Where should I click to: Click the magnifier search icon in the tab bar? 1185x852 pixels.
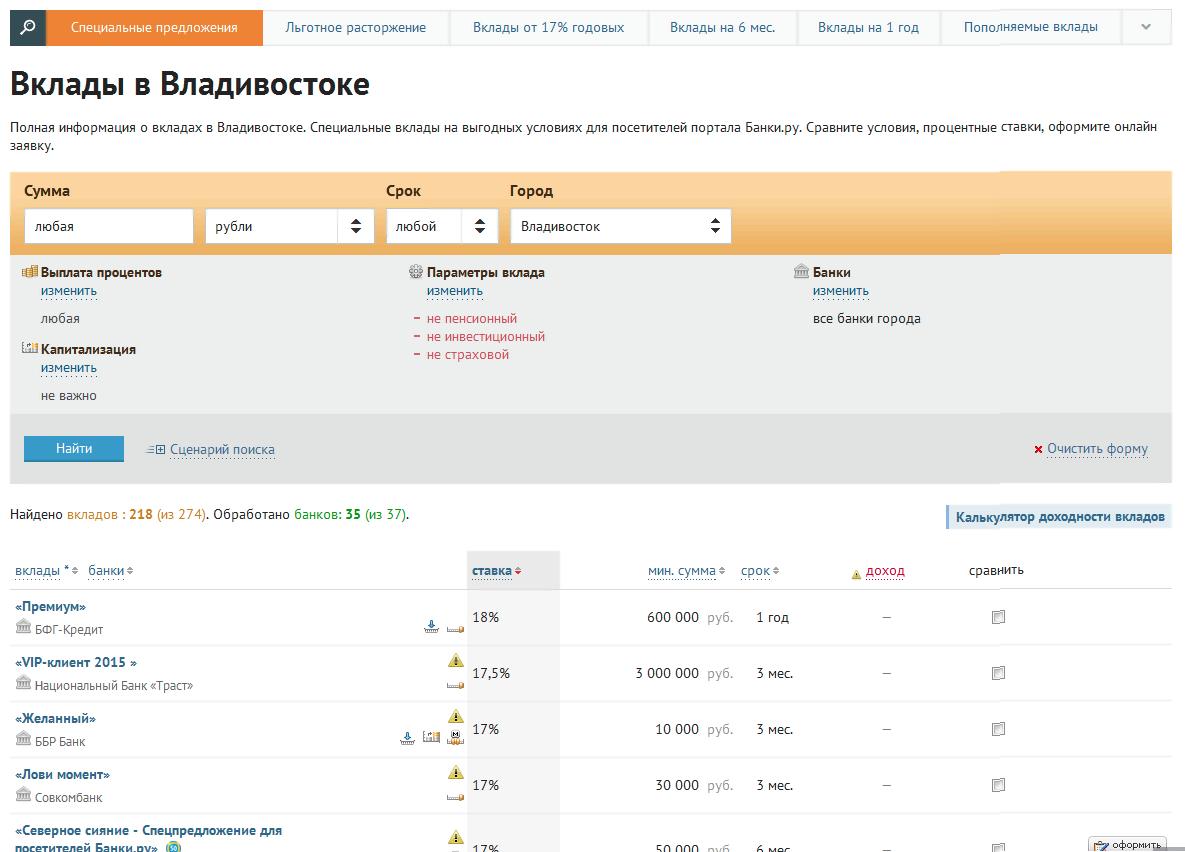pyautogui.click(x=28, y=28)
